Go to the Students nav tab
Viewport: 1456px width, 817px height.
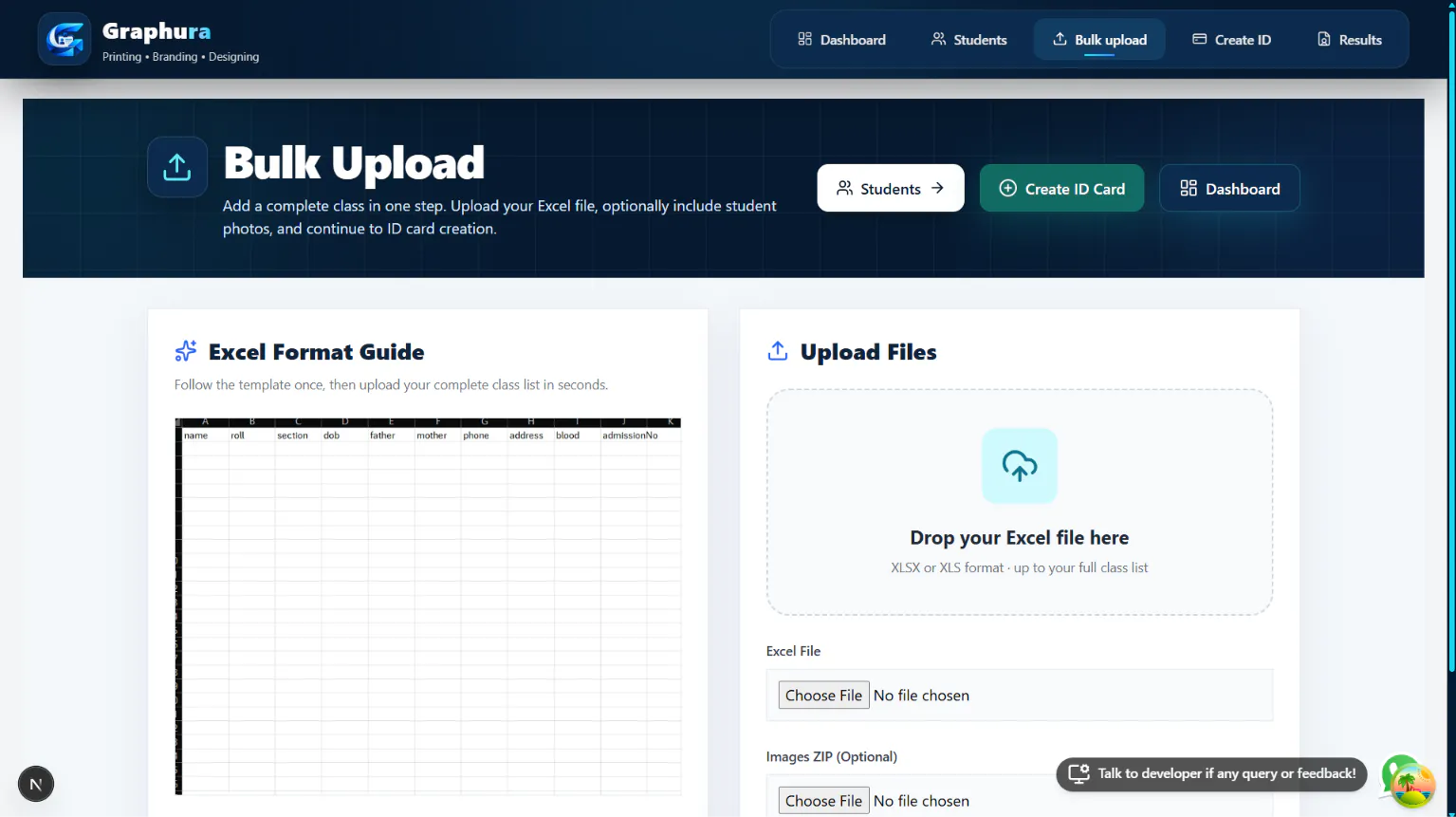coord(968,40)
